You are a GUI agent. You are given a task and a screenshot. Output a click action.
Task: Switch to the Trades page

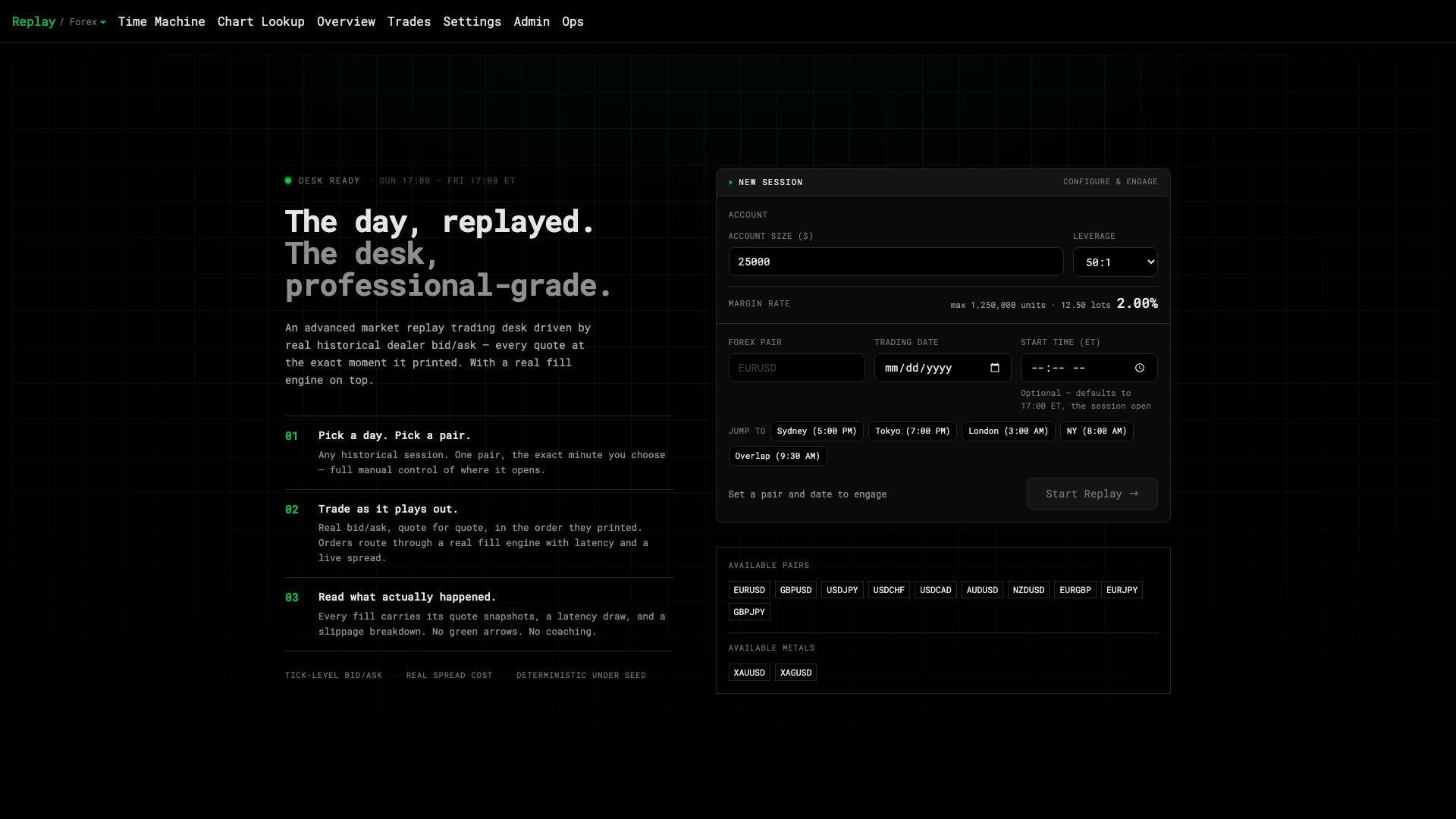point(409,21)
